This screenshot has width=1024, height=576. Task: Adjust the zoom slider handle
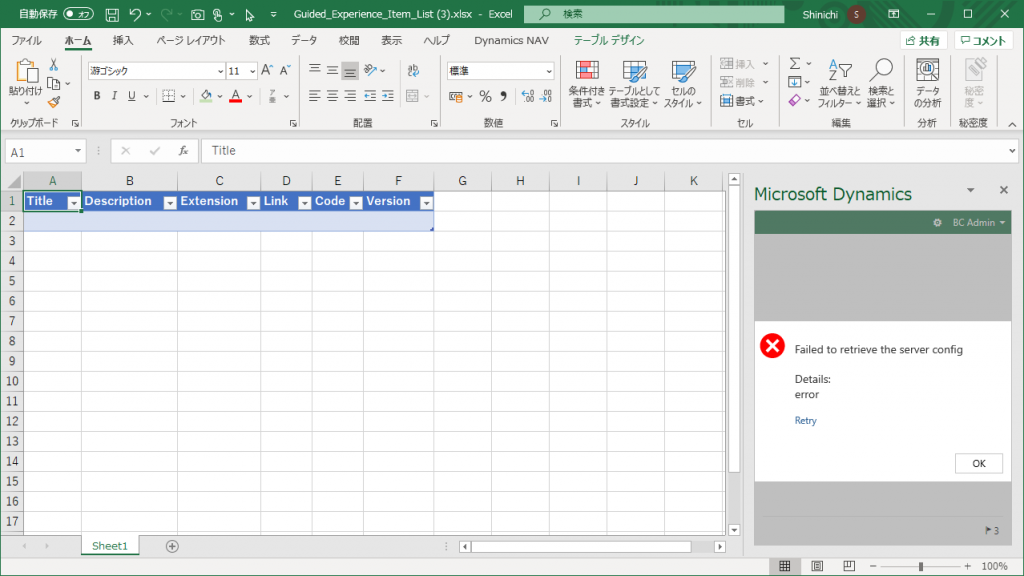tap(921, 566)
